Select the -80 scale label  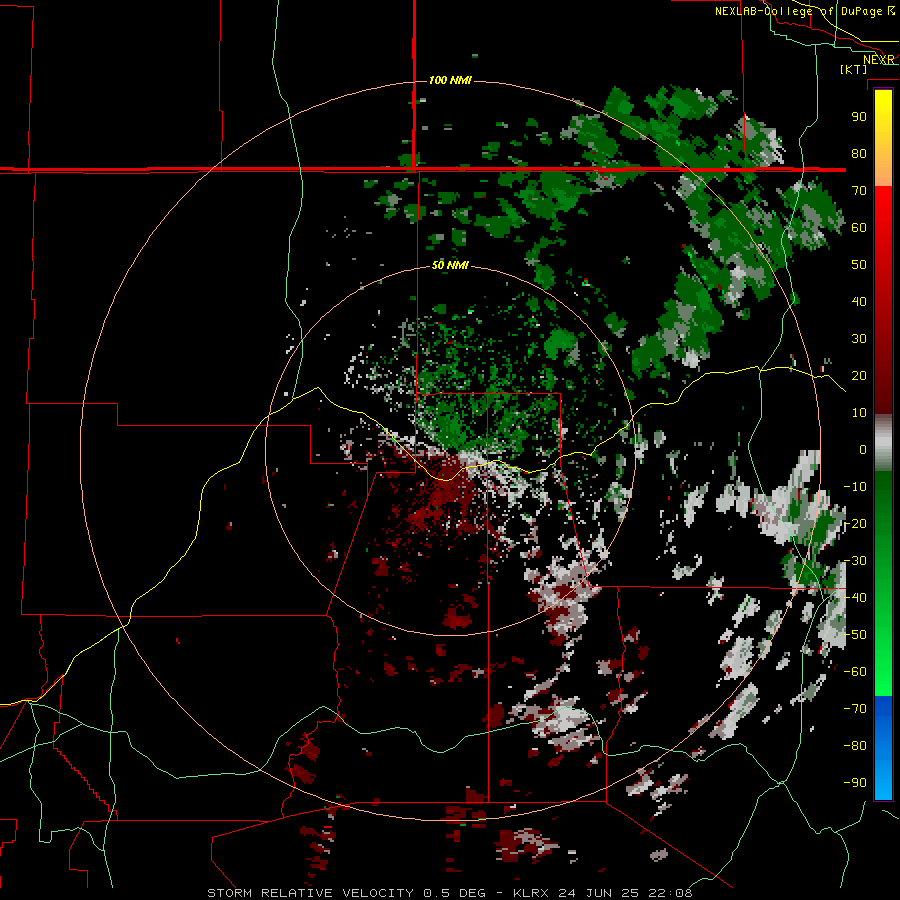click(855, 746)
